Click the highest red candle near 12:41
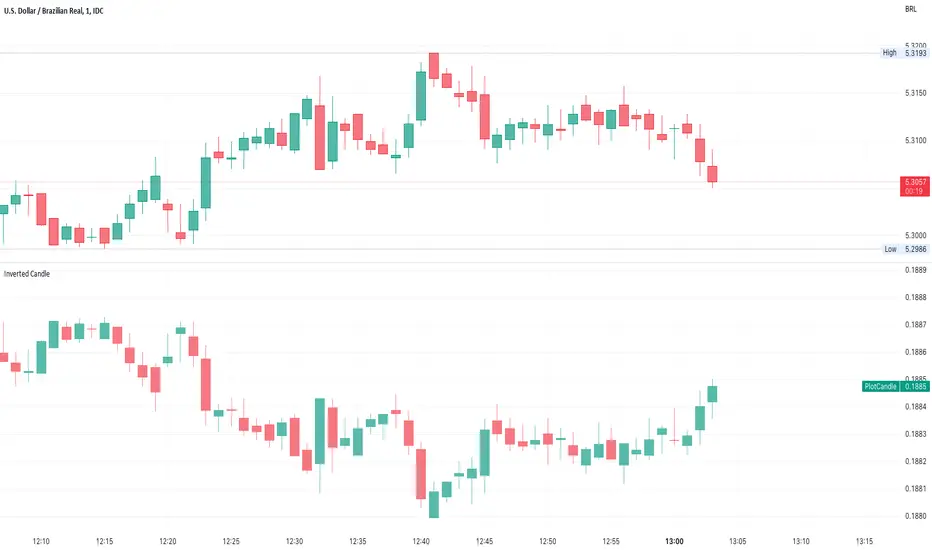 point(434,66)
